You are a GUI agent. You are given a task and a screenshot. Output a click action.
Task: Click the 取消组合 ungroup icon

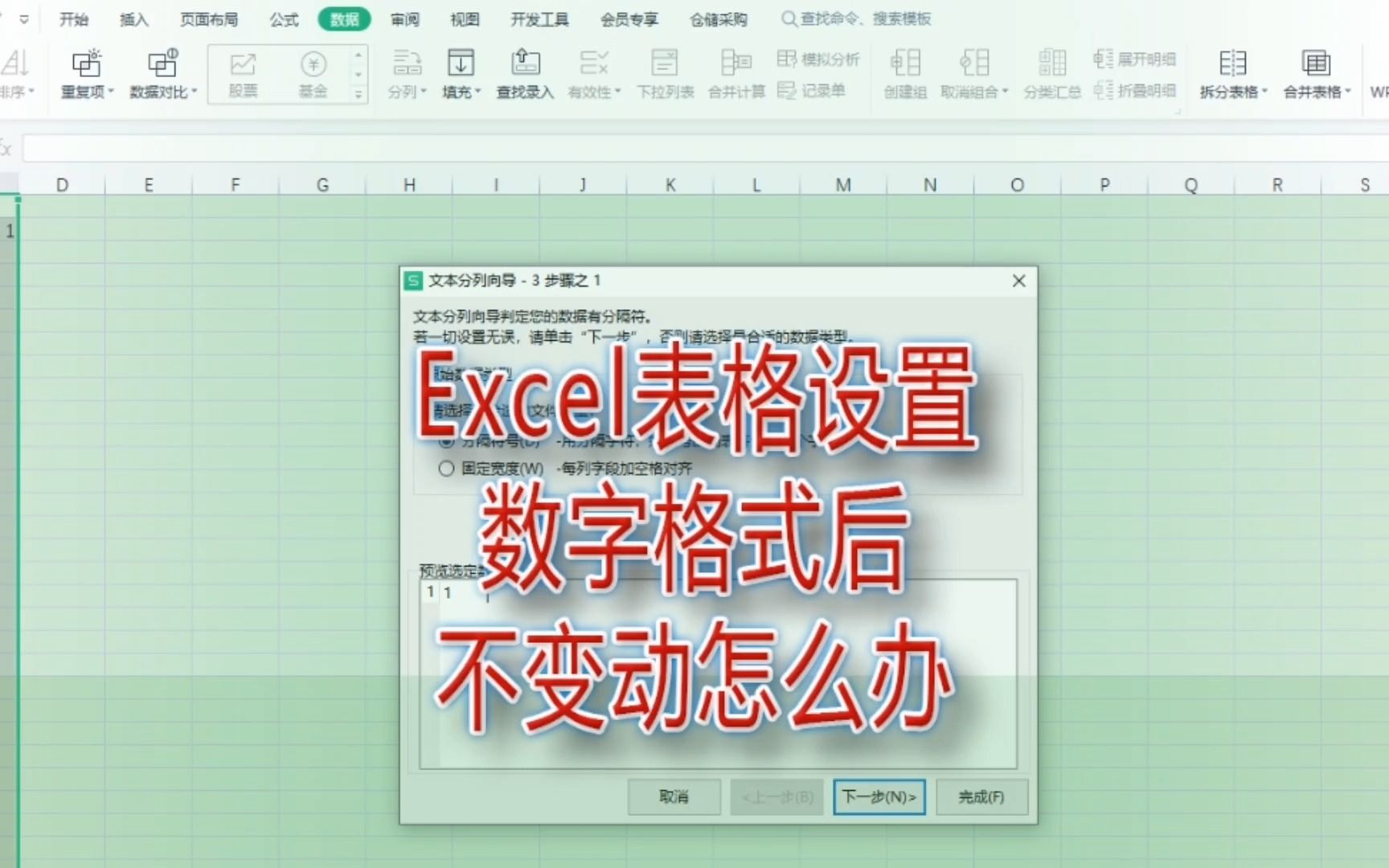click(974, 63)
